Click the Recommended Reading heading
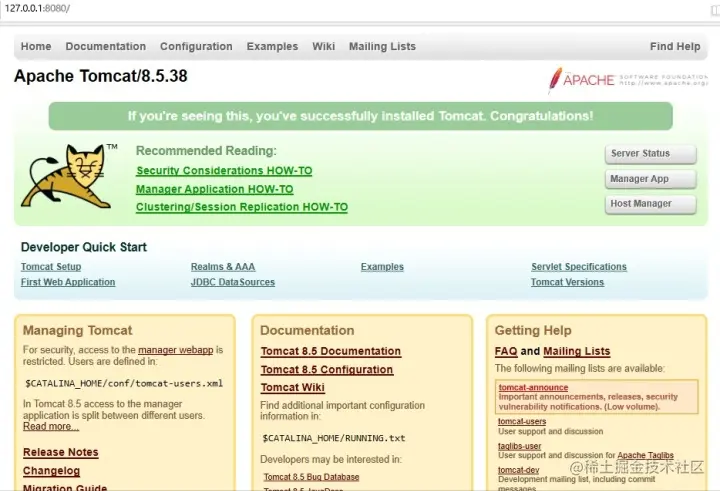The height and width of the screenshot is (491, 720). [206, 151]
